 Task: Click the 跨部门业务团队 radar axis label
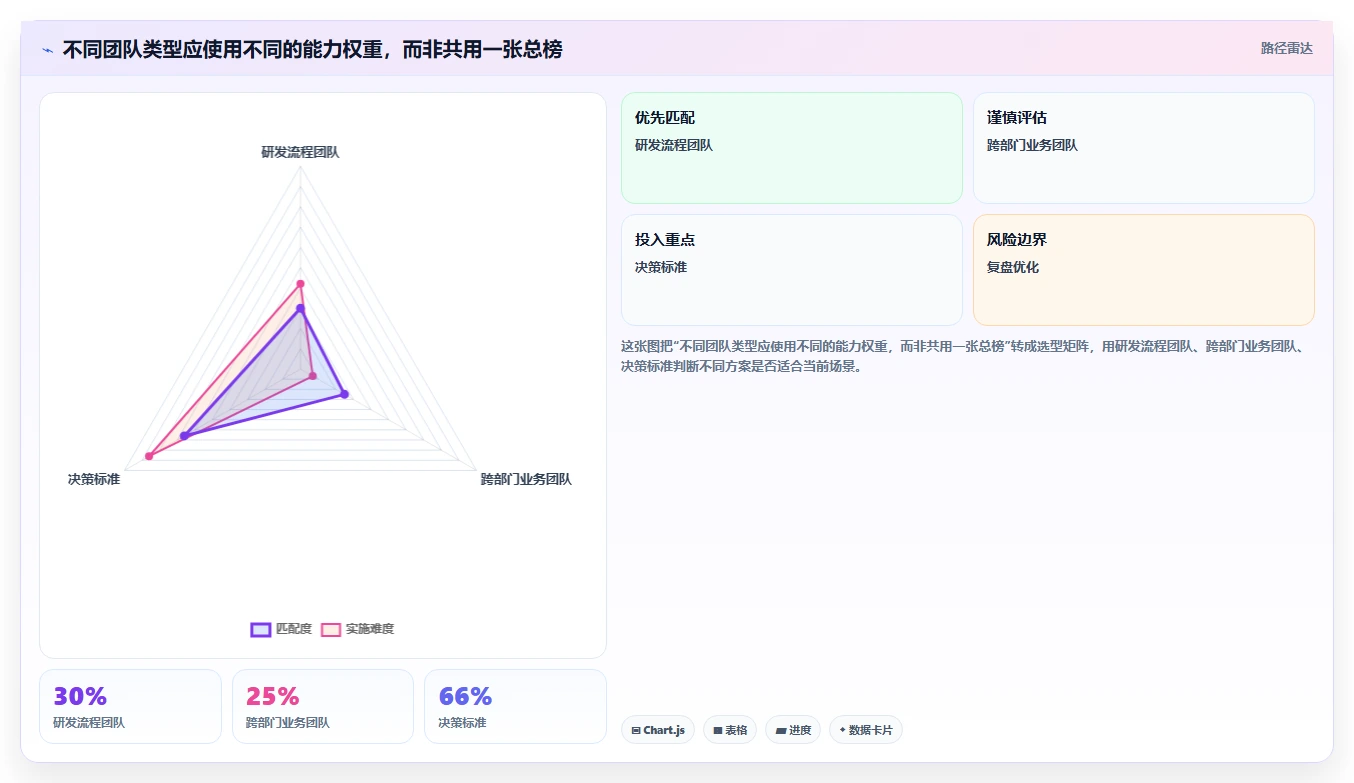526,479
